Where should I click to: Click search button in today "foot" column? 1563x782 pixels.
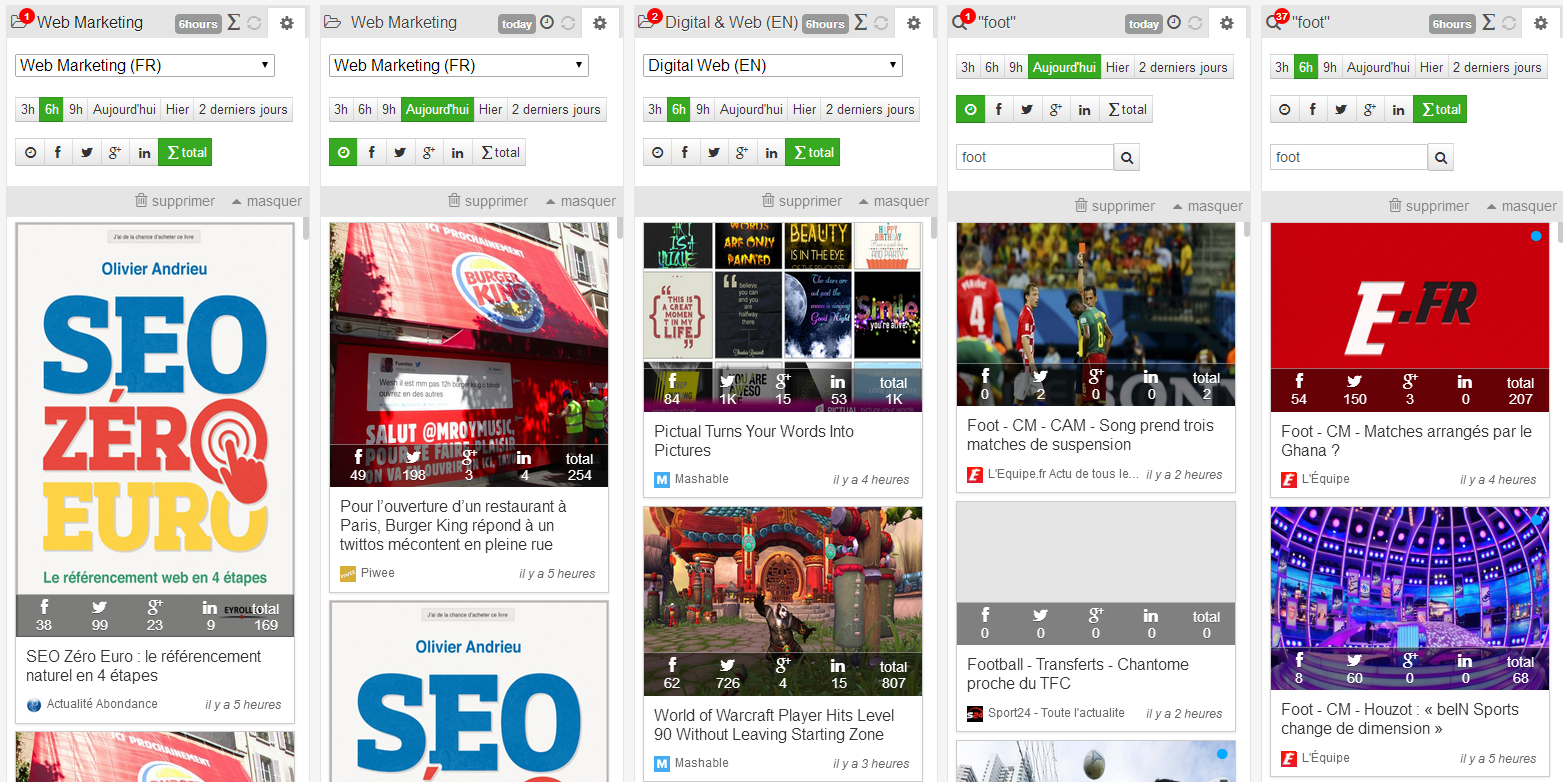(1126, 157)
